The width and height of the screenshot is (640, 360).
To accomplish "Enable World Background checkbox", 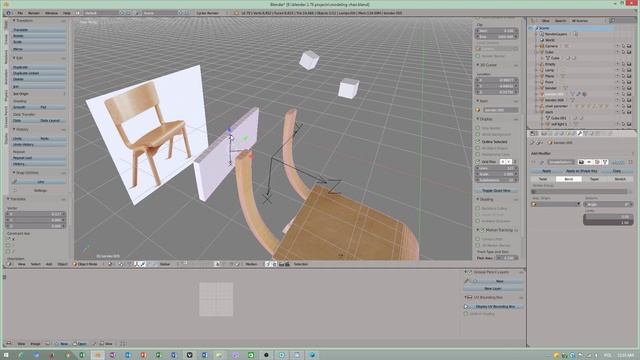I will coord(478,134).
